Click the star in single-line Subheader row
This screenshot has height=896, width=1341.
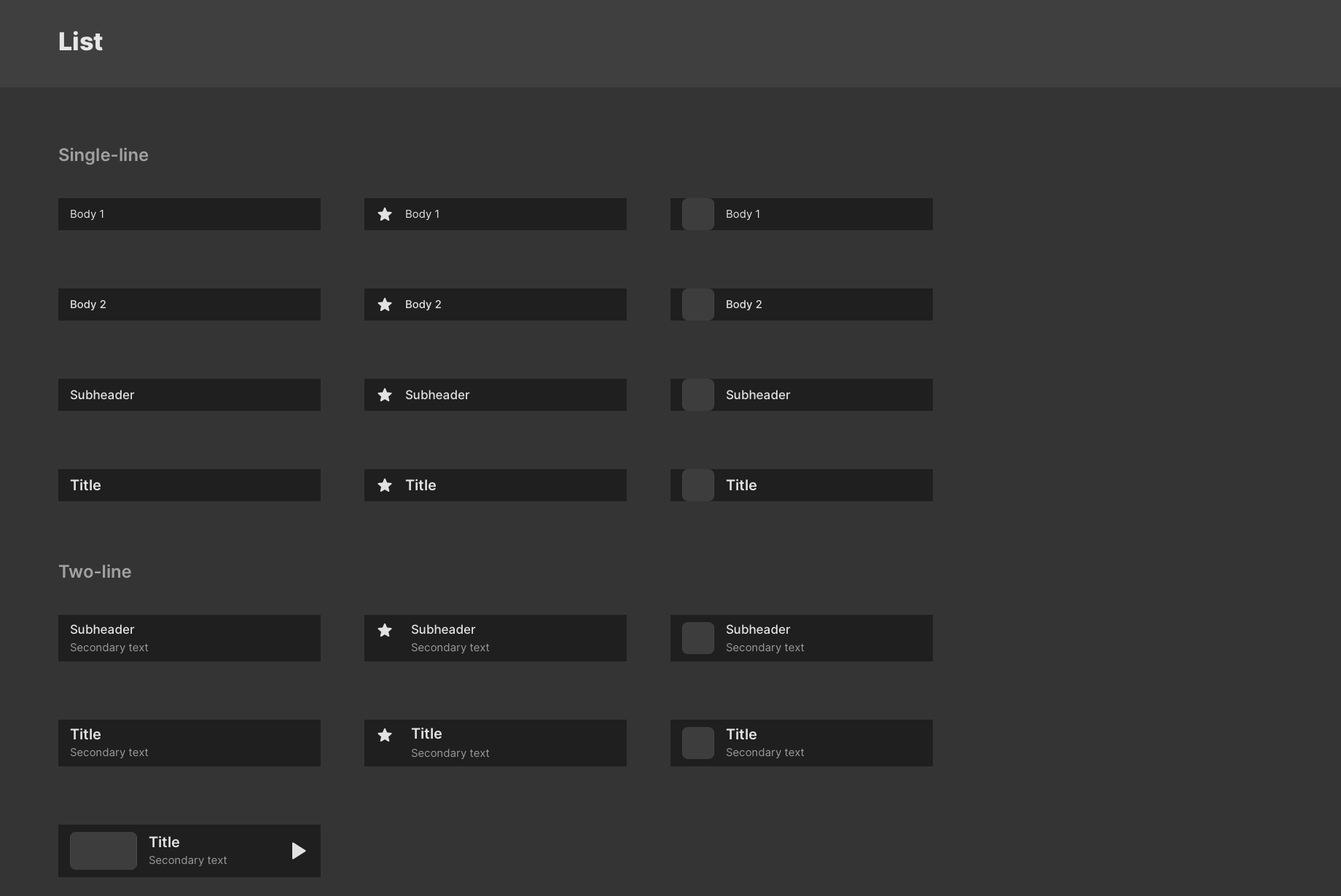[385, 395]
